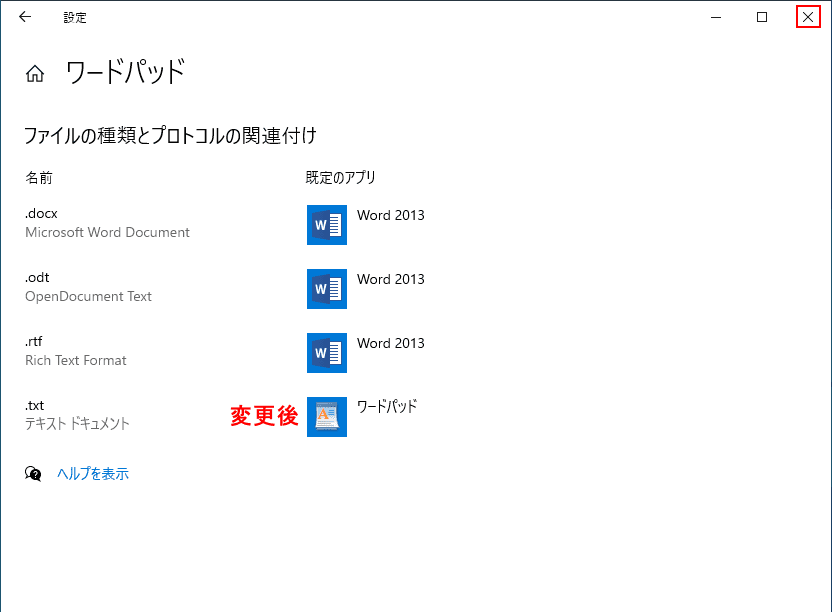The height and width of the screenshot is (612, 832).
Task: Click the Word 2013 icon for .docx
Action: [x=327, y=225]
